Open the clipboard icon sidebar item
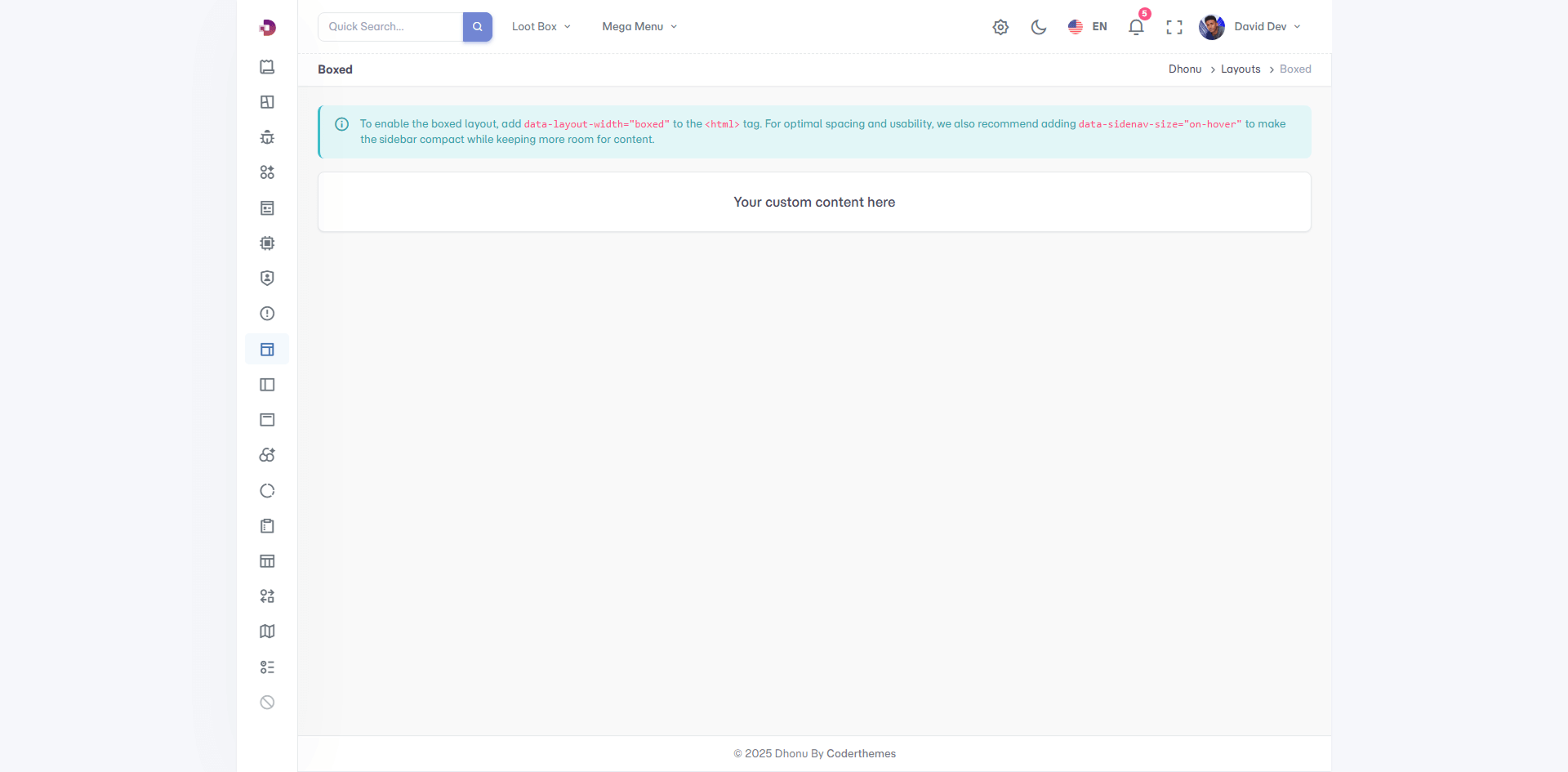Viewport: 1568px width, 772px height. tap(267, 526)
